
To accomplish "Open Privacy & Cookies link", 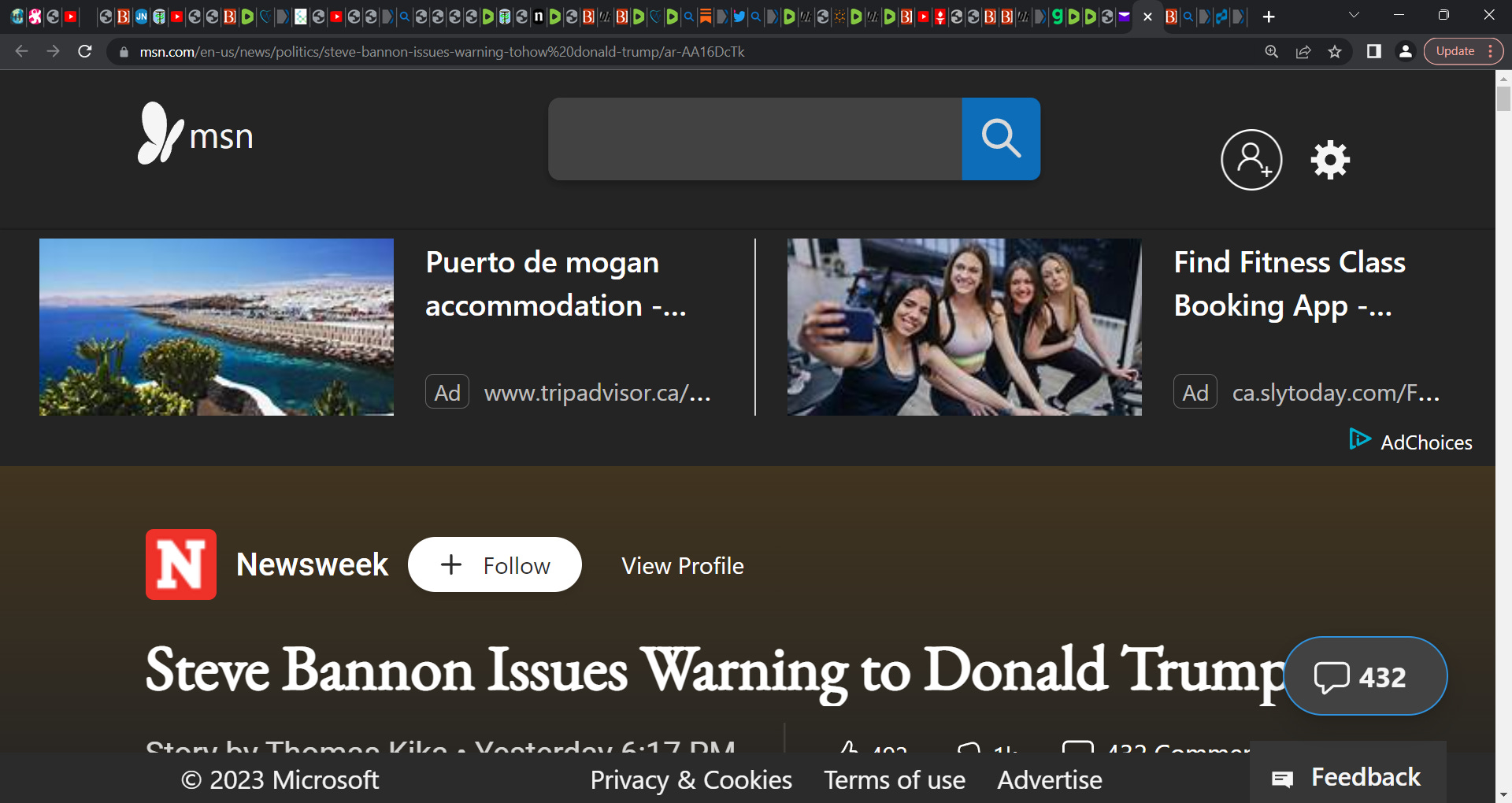I will (691, 779).
